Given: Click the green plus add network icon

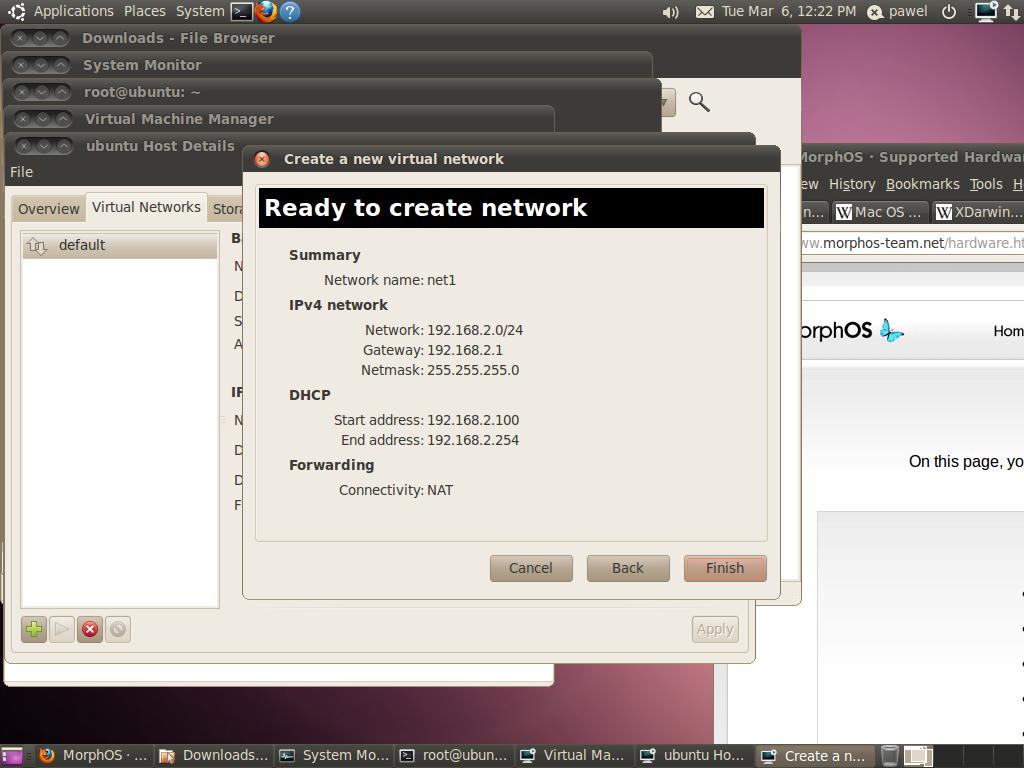Looking at the screenshot, I should [x=34, y=629].
